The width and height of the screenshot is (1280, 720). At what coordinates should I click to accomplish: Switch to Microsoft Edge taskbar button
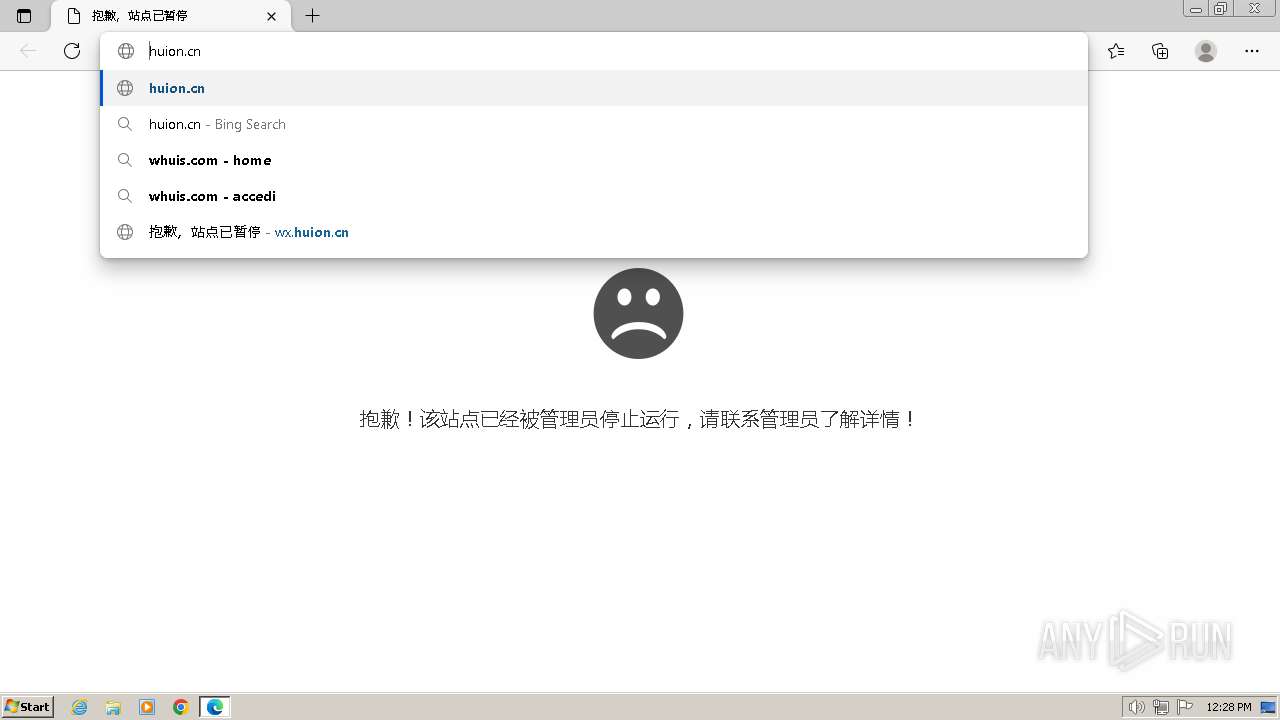(215, 707)
